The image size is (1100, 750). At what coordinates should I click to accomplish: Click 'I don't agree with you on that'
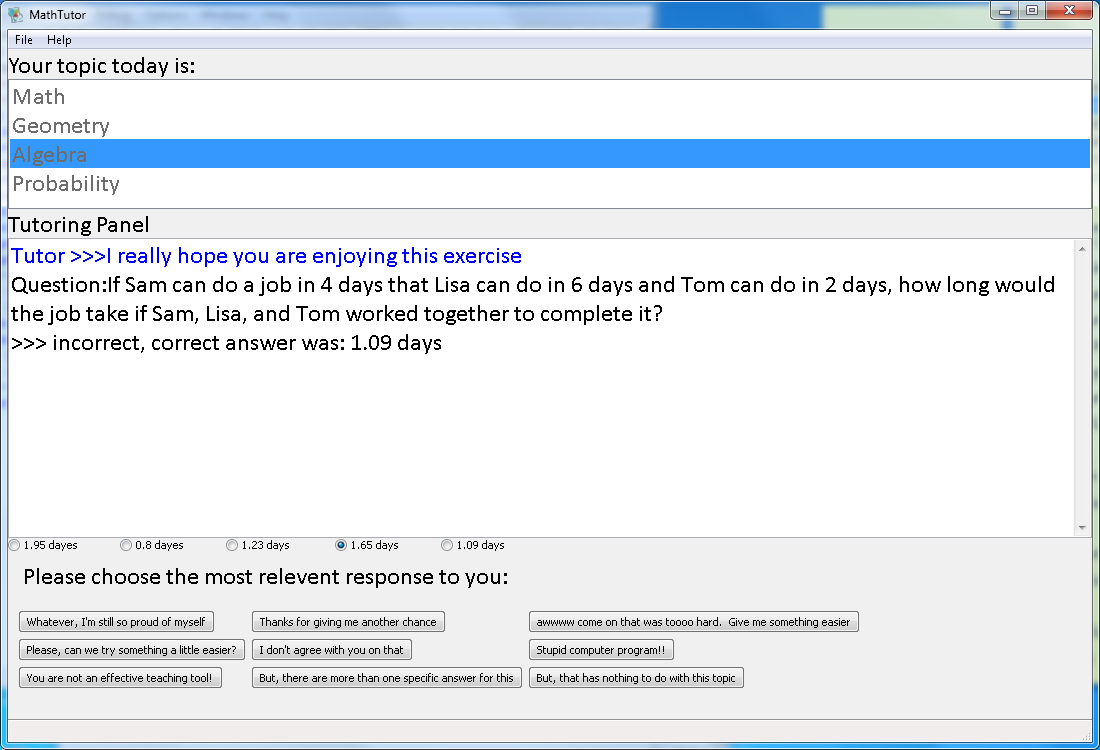pos(332,650)
